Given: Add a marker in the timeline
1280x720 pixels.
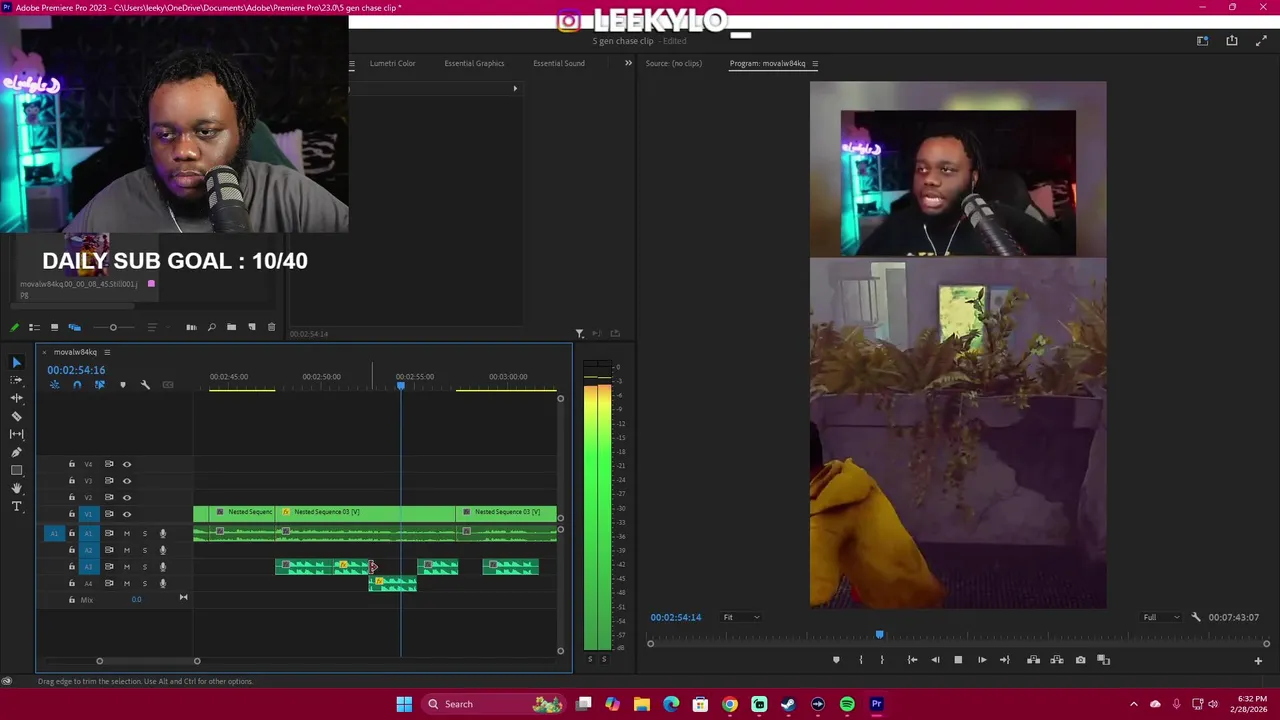Looking at the screenshot, I should pyautogui.click(x=123, y=385).
